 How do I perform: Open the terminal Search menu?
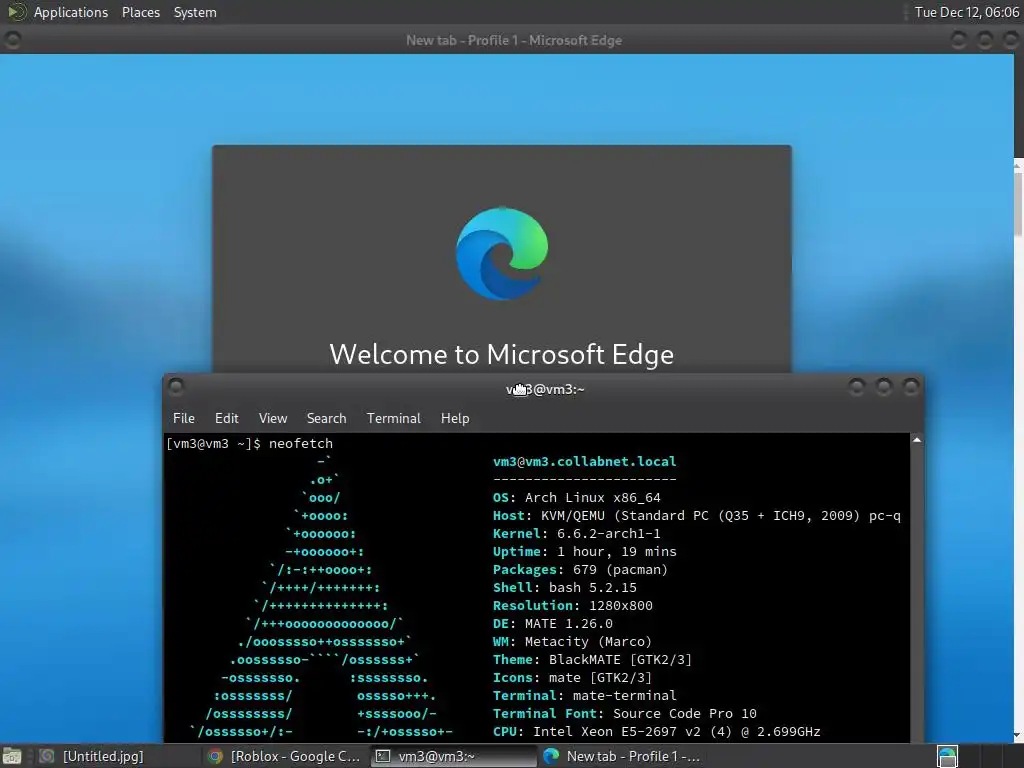click(327, 418)
